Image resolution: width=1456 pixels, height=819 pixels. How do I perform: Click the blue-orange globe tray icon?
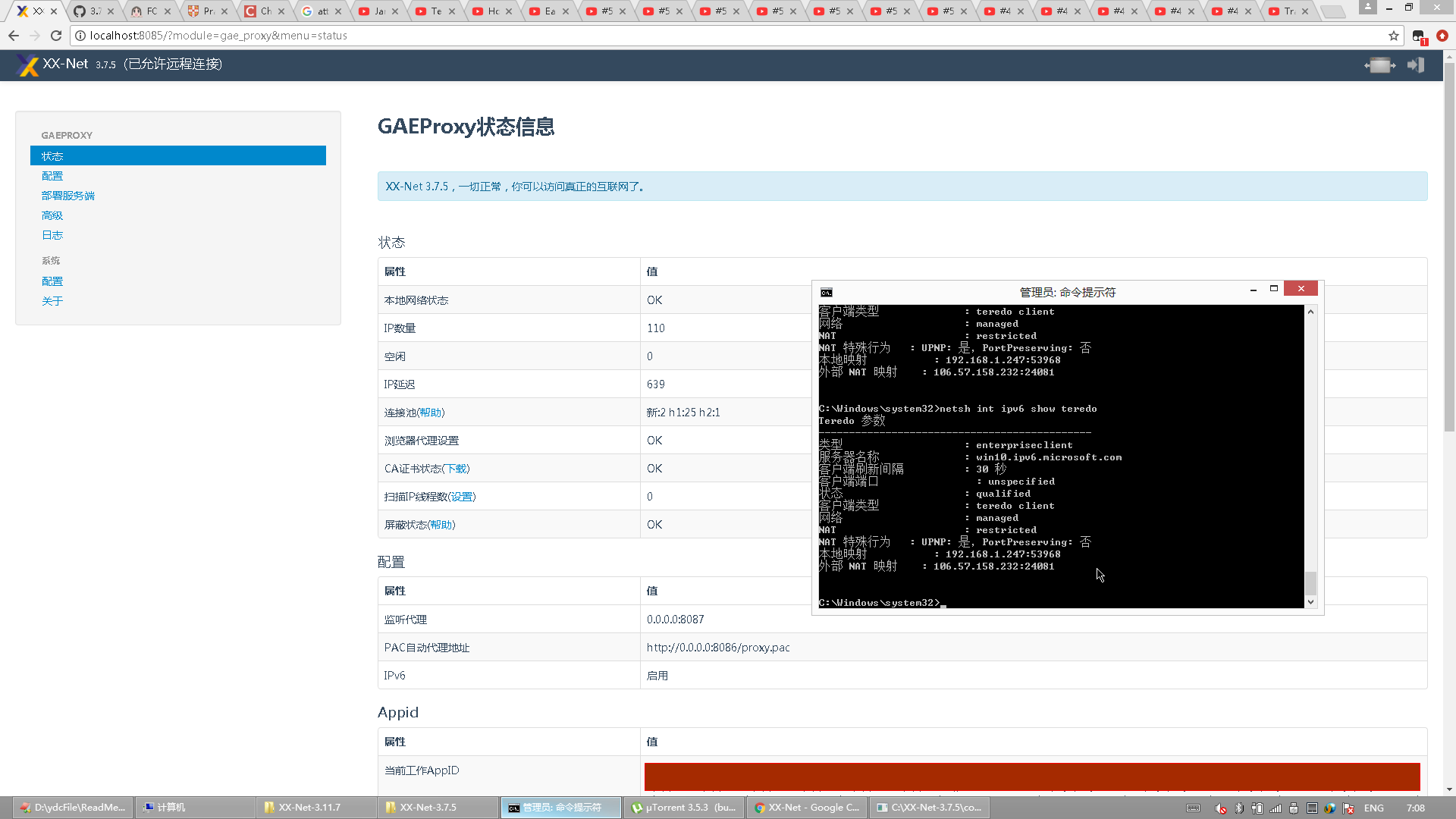(1330, 808)
